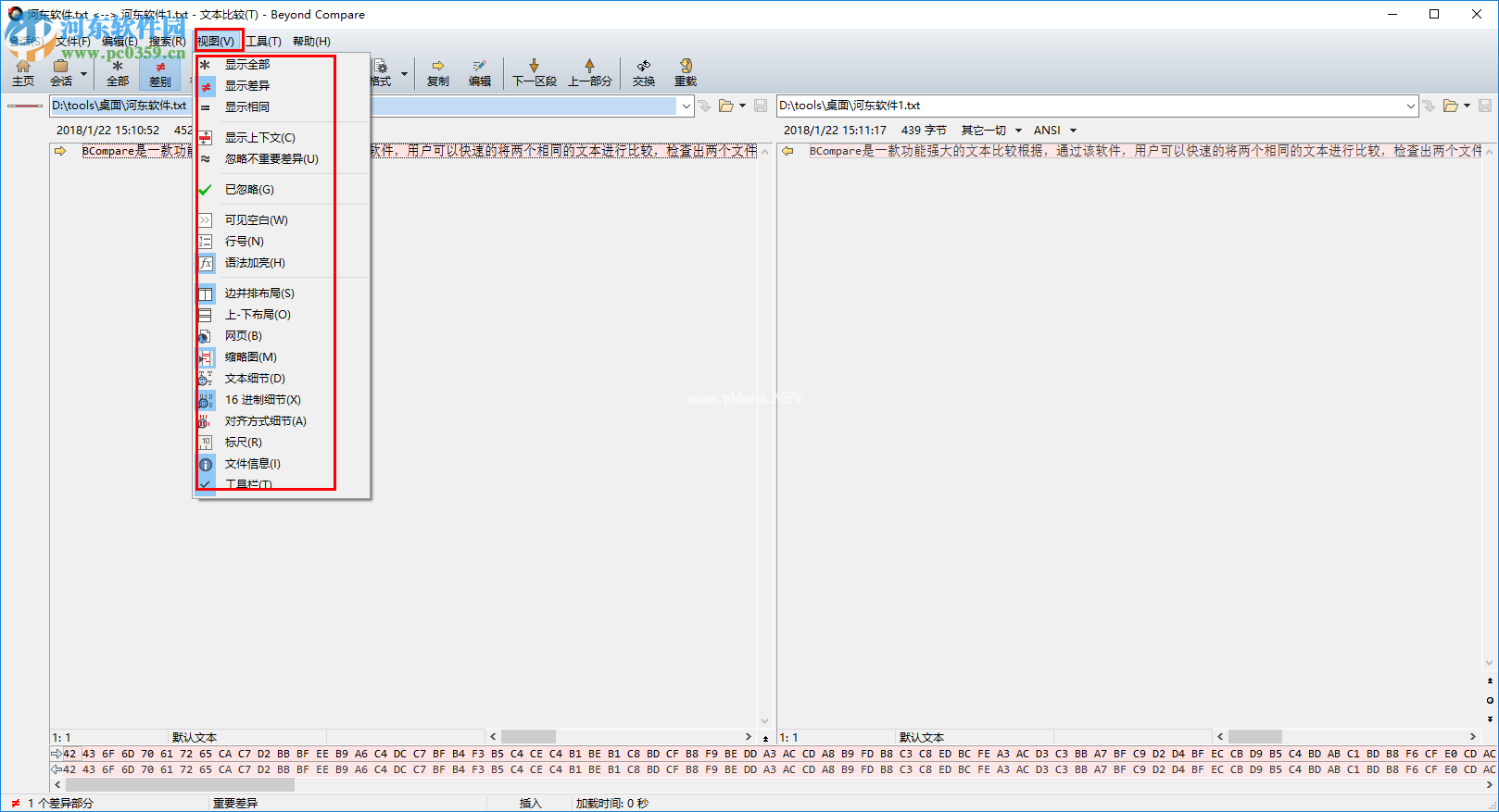Click the previous difference up arrow beside scrollbar

coord(1490,681)
